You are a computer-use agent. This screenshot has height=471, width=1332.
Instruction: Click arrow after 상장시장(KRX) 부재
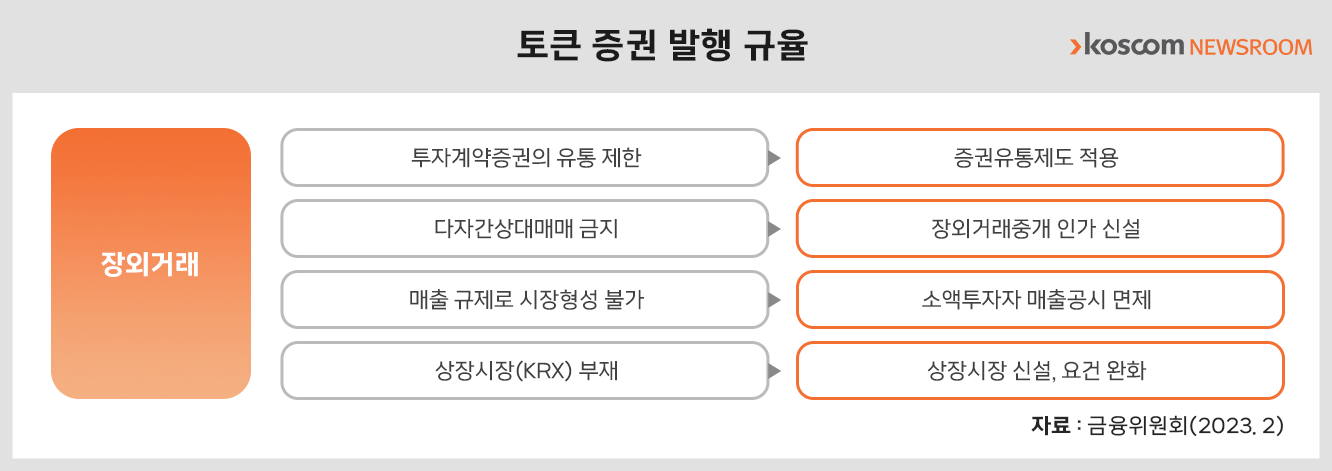tap(774, 371)
